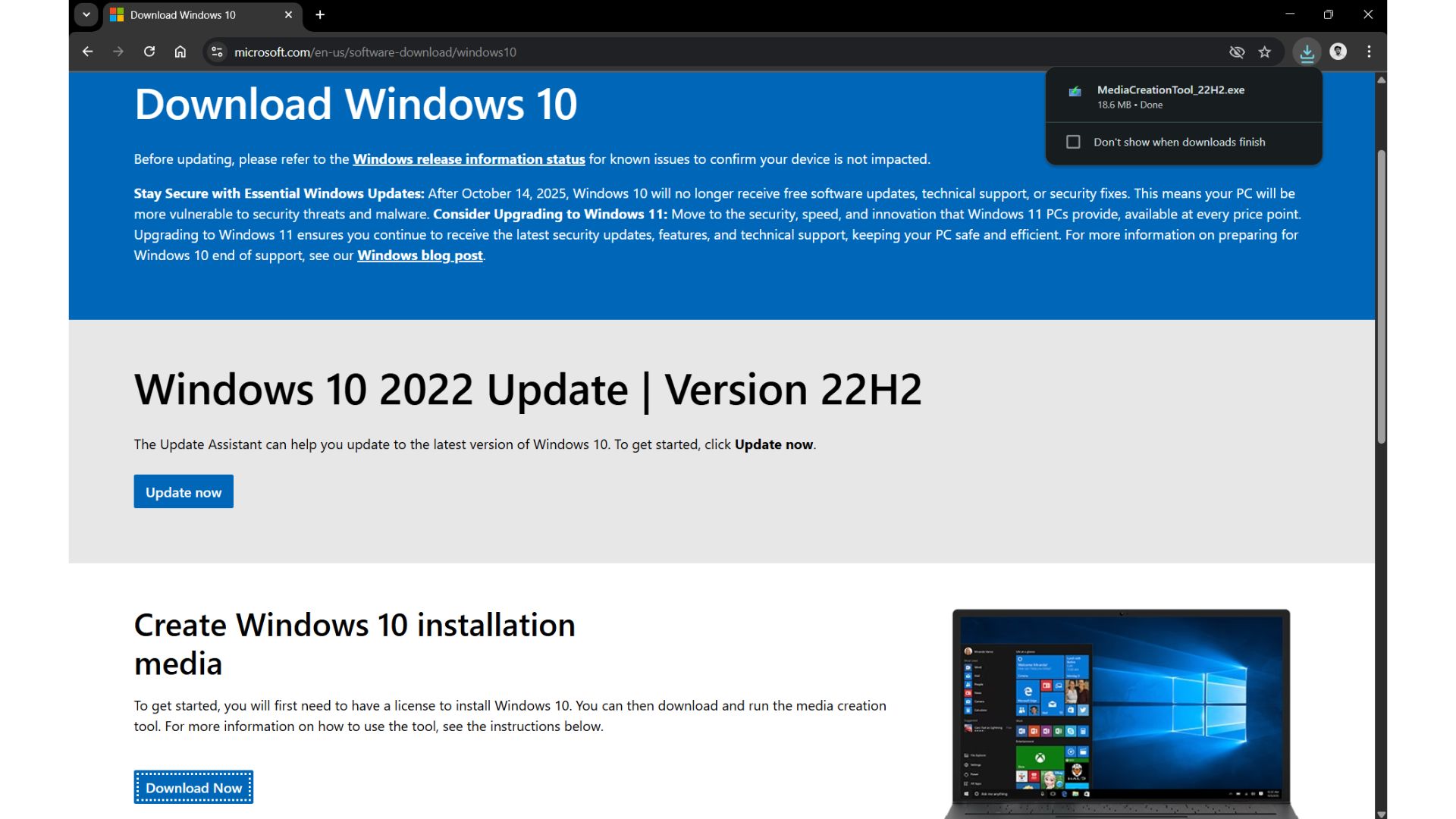The image size is (1456, 819).
Task: Click the scrollbar up arrow
Action: point(1381,79)
